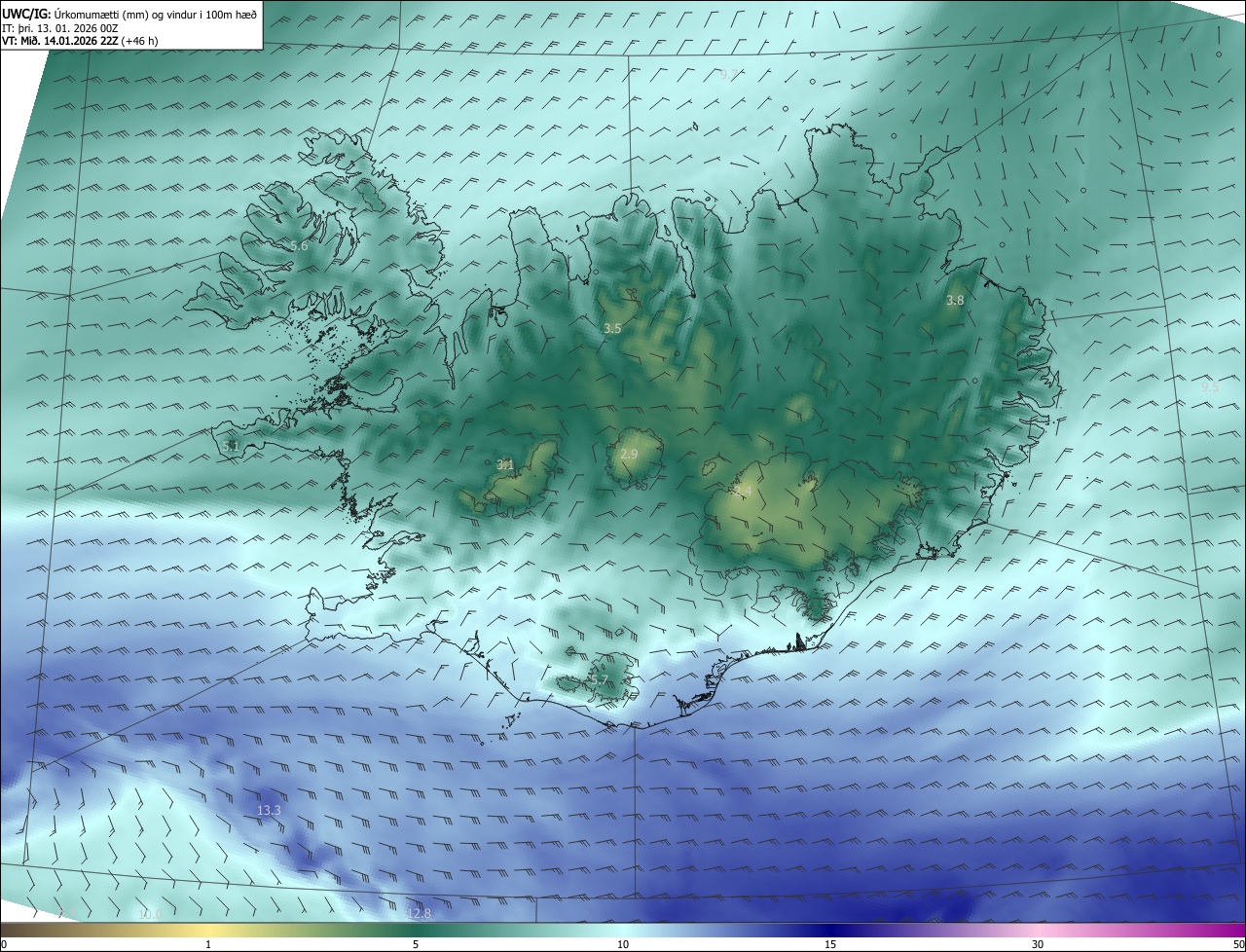Click the colour scale label 50
1246x952 pixels.
[x=1238, y=944]
